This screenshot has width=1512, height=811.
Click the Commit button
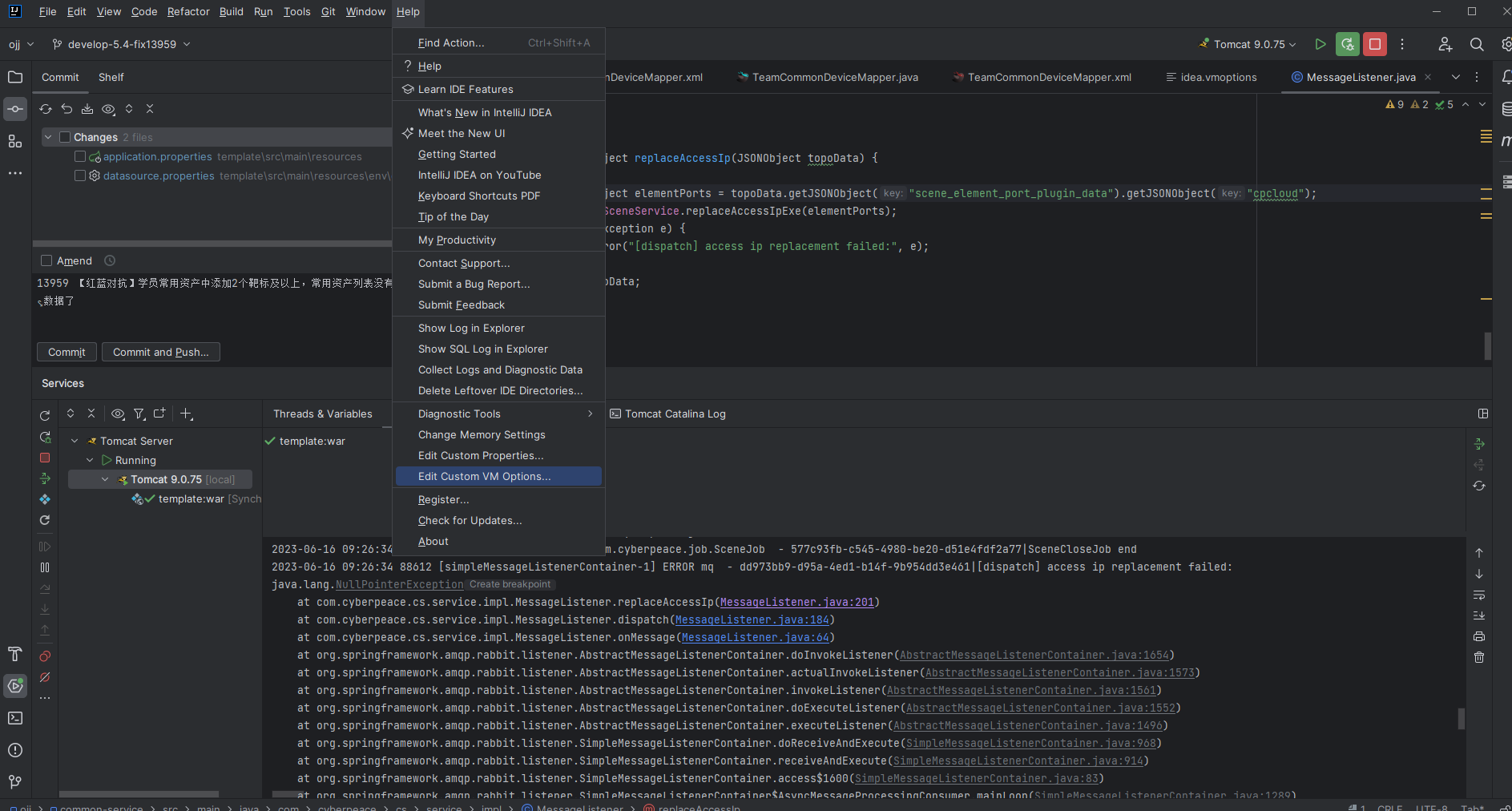(x=67, y=352)
